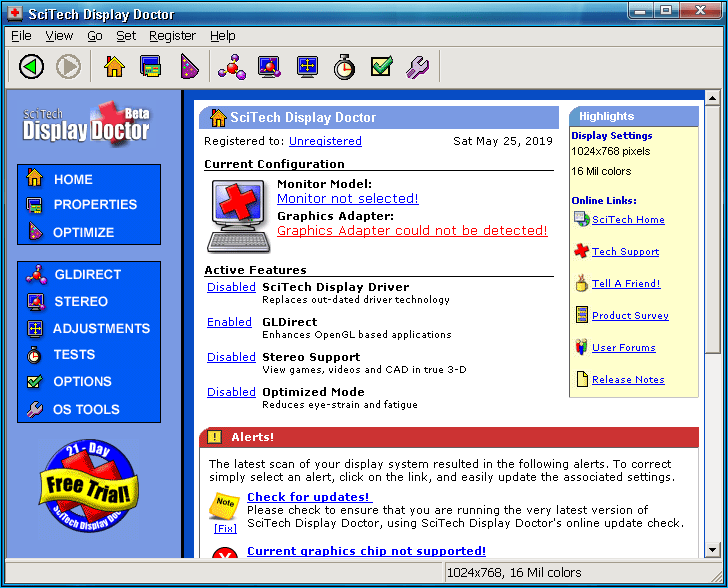The width and height of the screenshot is (728, 588).
Task: Open OS TOOLS from the sidebar
Action: click(86, 409)
